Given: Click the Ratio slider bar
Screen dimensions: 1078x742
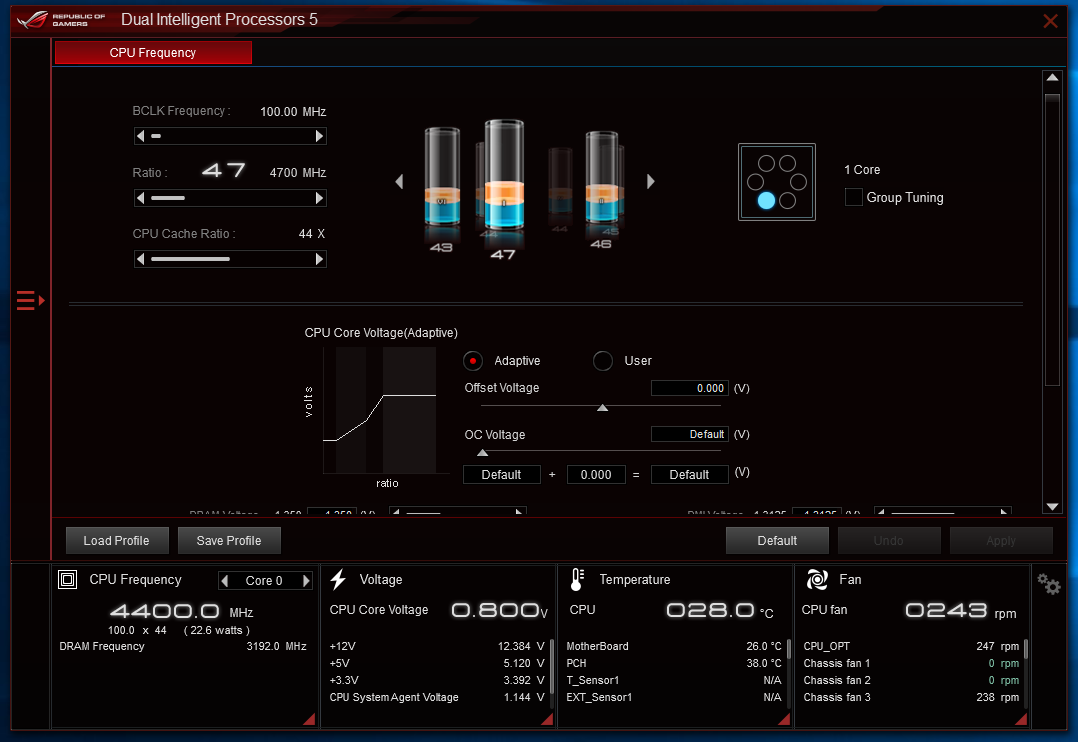Looking at the screenshot, I should [168, 198].
